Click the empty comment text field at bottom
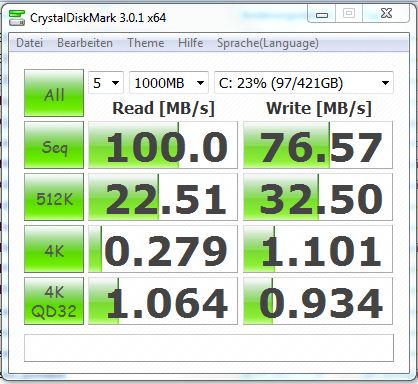 [209, 348]
